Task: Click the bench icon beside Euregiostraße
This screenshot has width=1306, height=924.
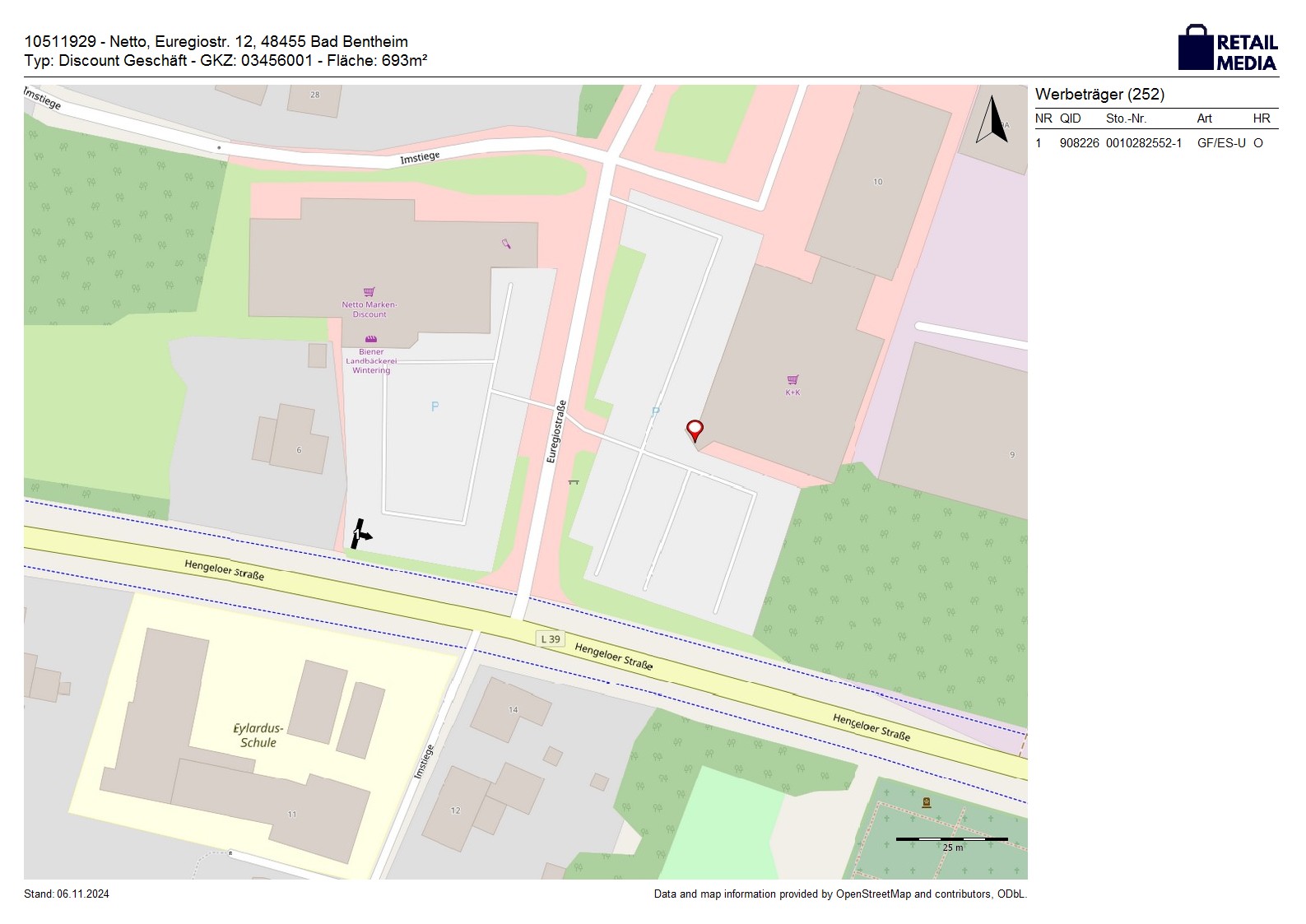Action: 574,481
